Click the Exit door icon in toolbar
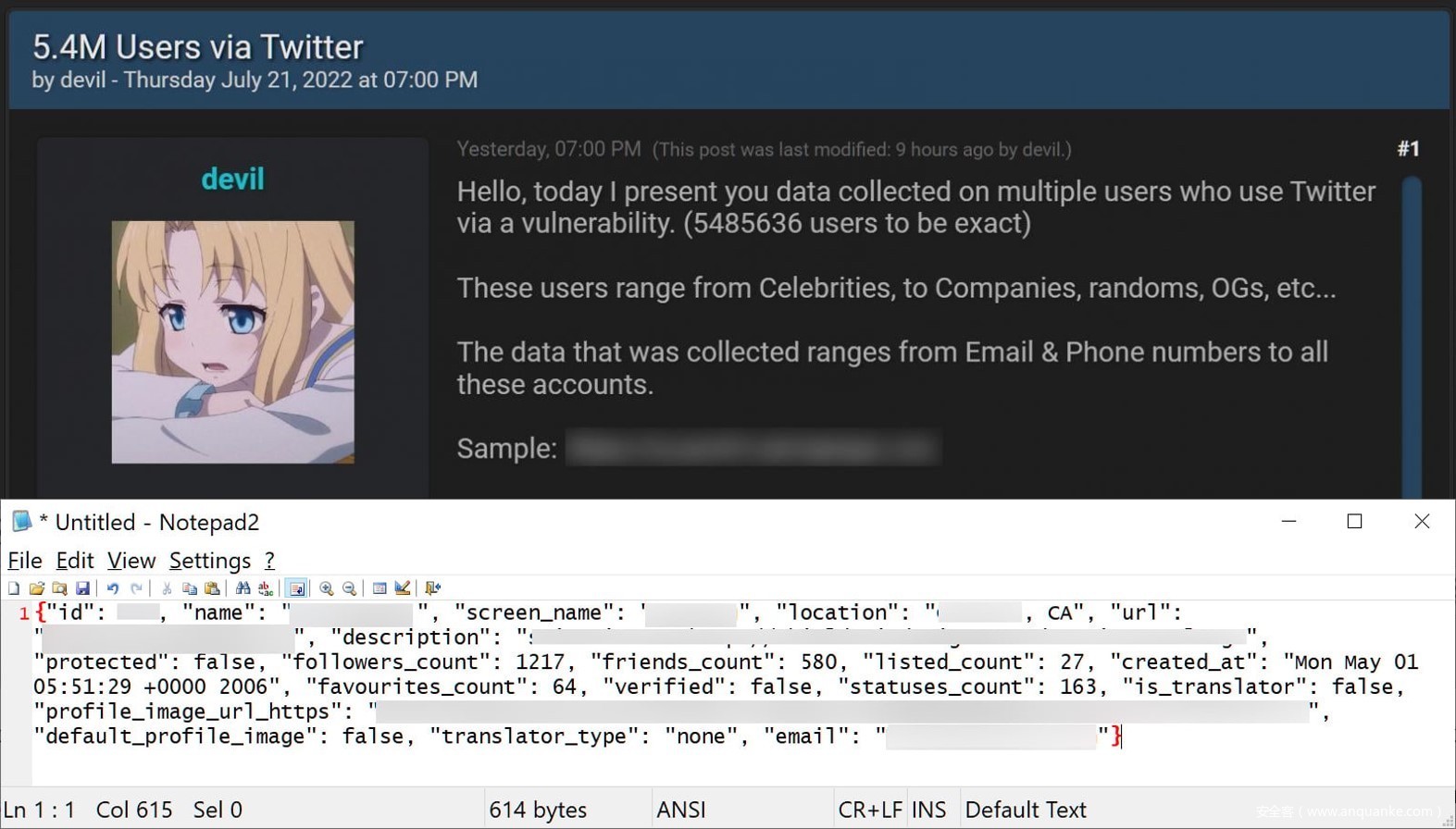 coord(432,588)
